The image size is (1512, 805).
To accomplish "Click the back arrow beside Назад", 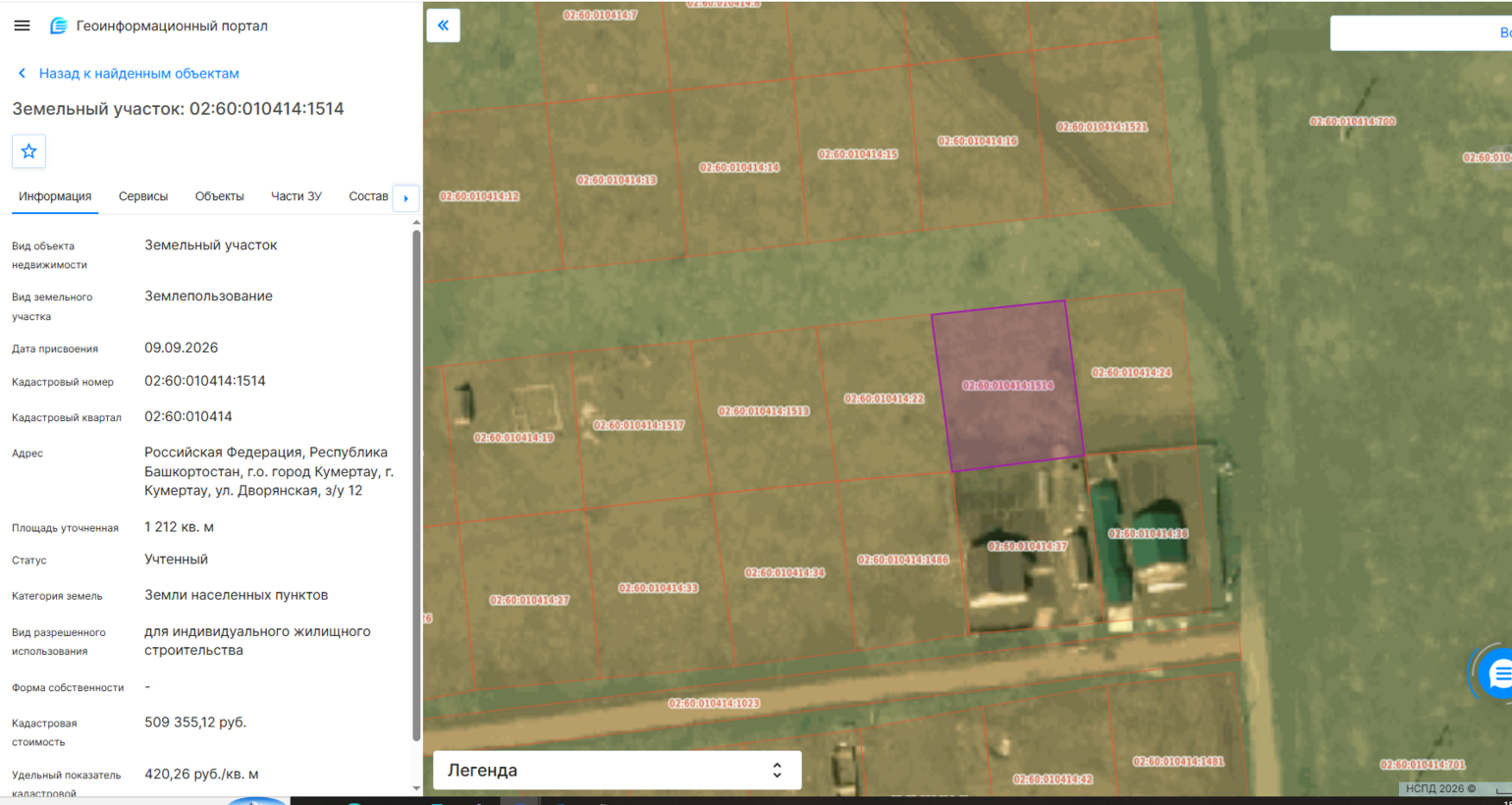I will point(22,74).
